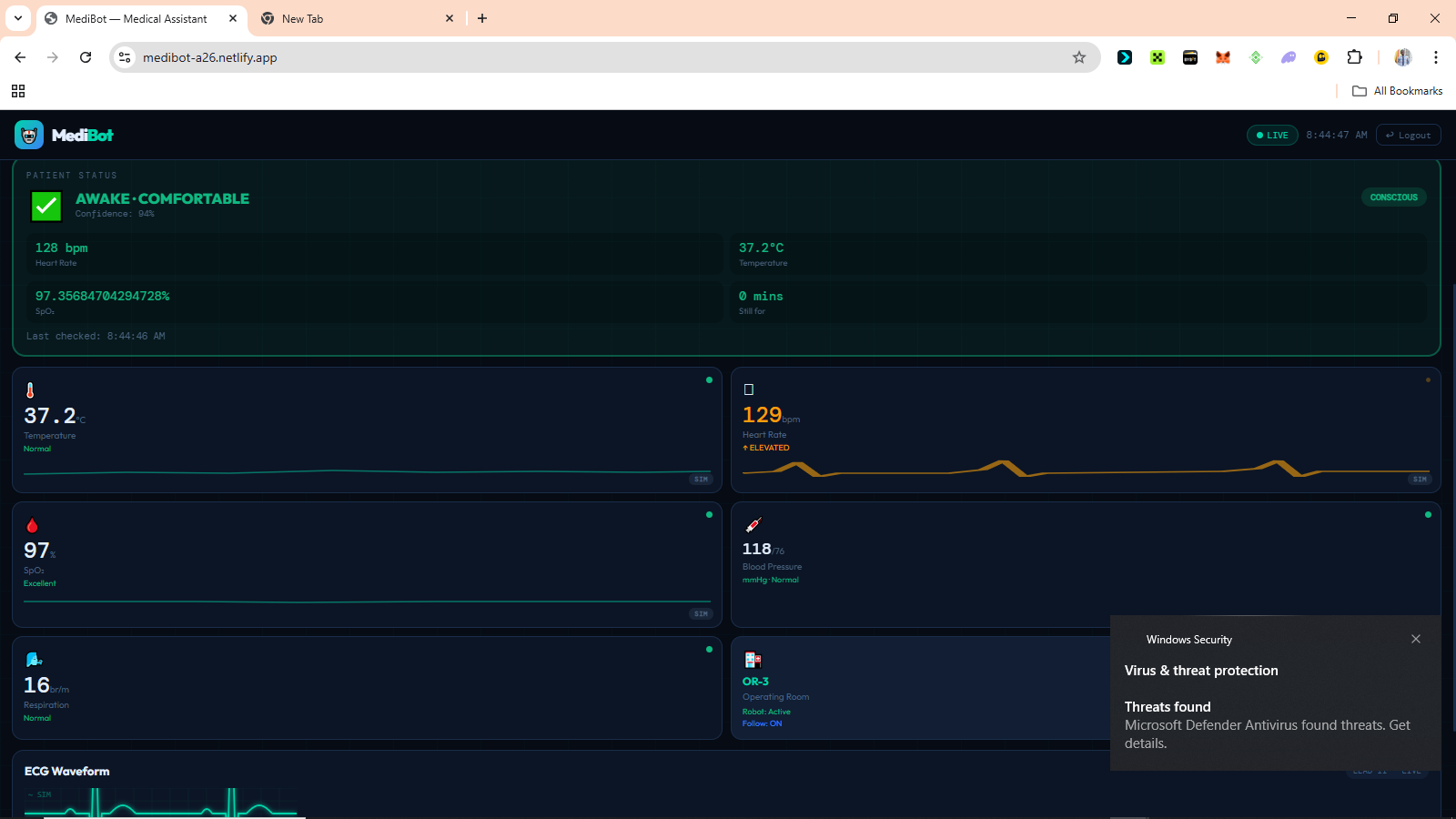Open Chrome's three-dot menu

pos(1436,57)
